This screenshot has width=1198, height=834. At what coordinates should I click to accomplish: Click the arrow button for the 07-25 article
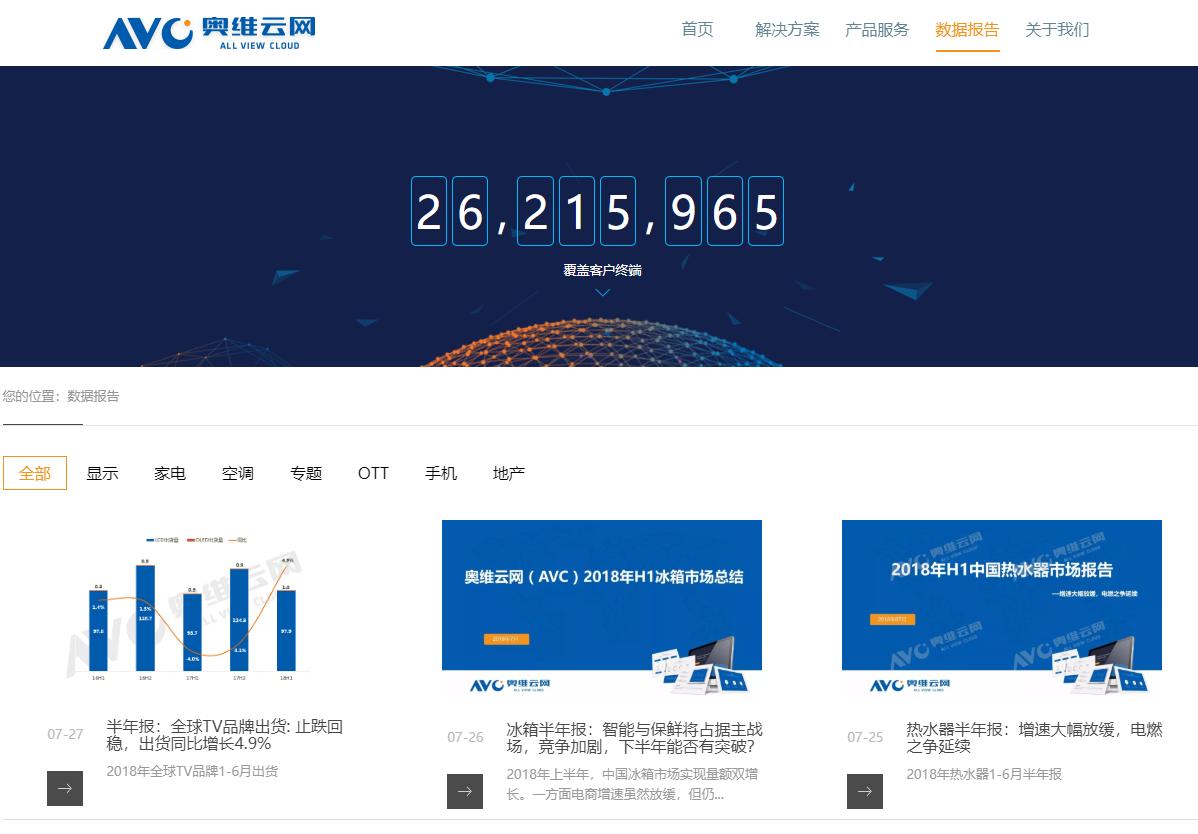tap(865, 791)
